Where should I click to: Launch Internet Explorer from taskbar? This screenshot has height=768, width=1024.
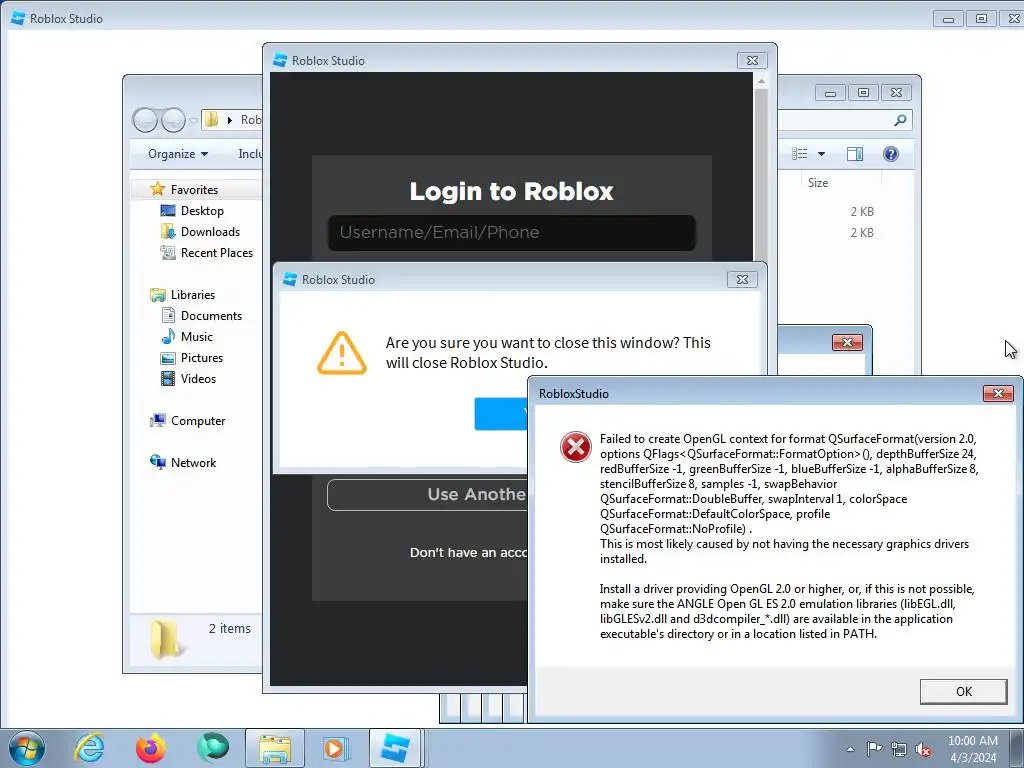(x=89, y=748)
